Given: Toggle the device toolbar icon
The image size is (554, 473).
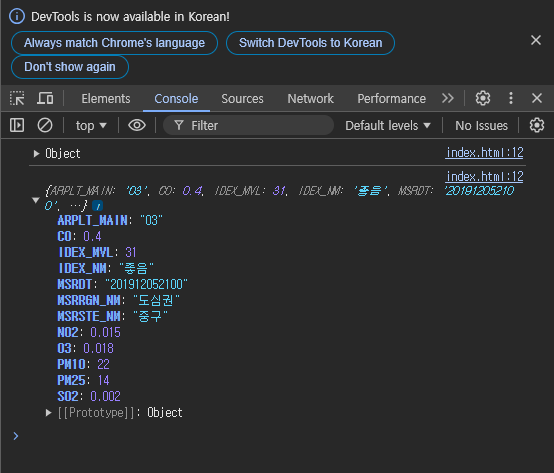Looking at the screenshot, I should point(45,98).
